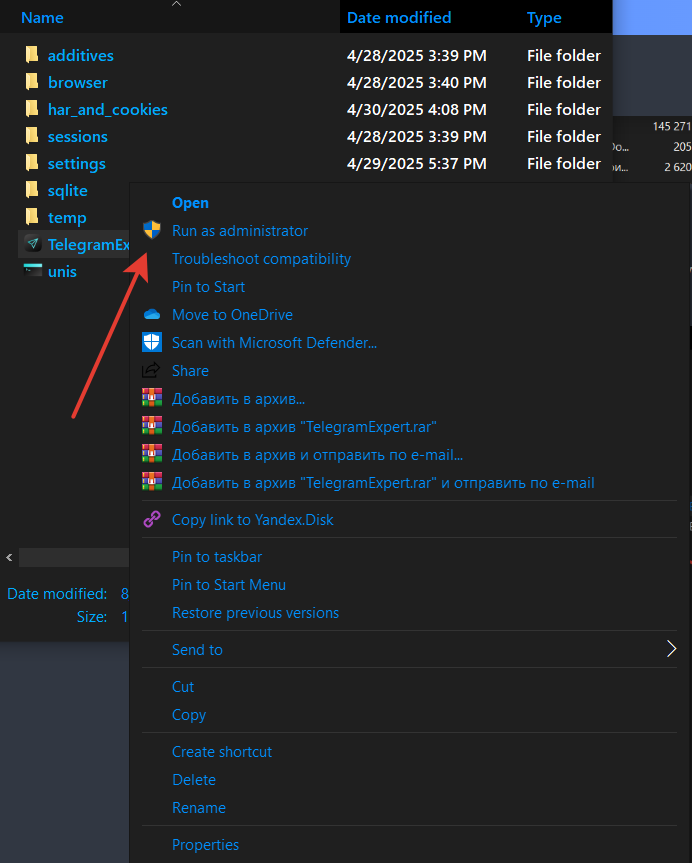Sort files by Name column header
The image size is (692, 863).
[x=42, y=18]
